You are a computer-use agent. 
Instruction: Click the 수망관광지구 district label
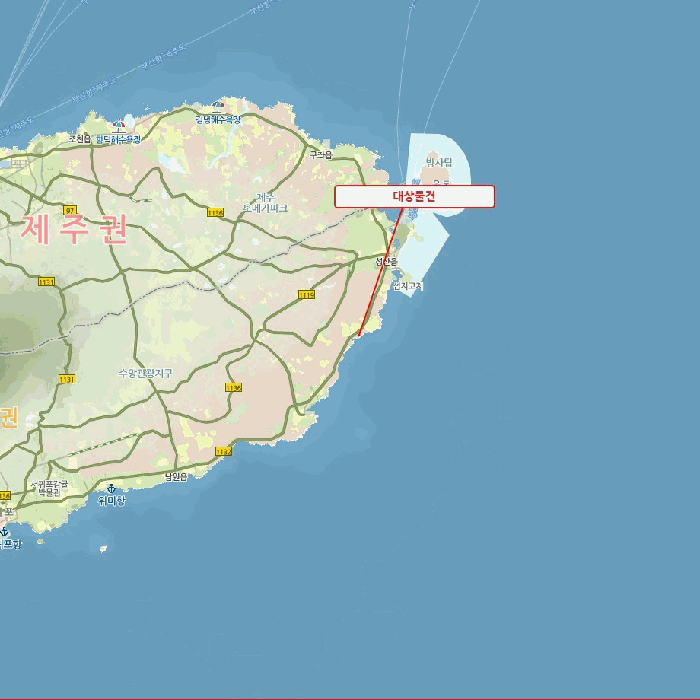[146, 373]
